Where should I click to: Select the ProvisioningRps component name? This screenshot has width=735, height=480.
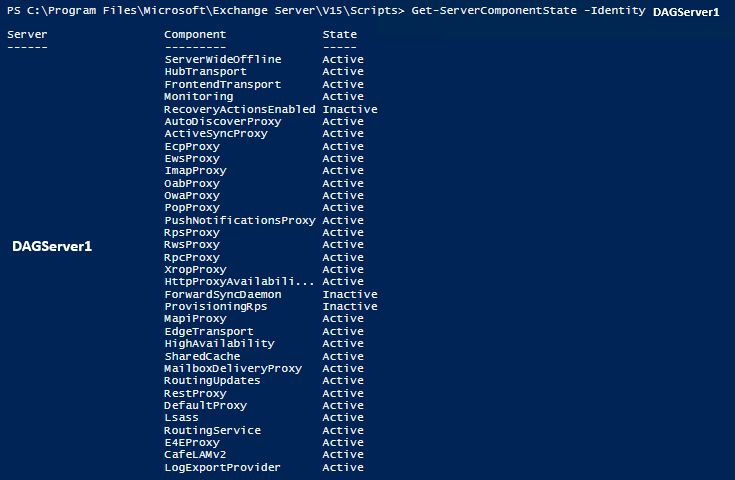click(x=216, y=307)
